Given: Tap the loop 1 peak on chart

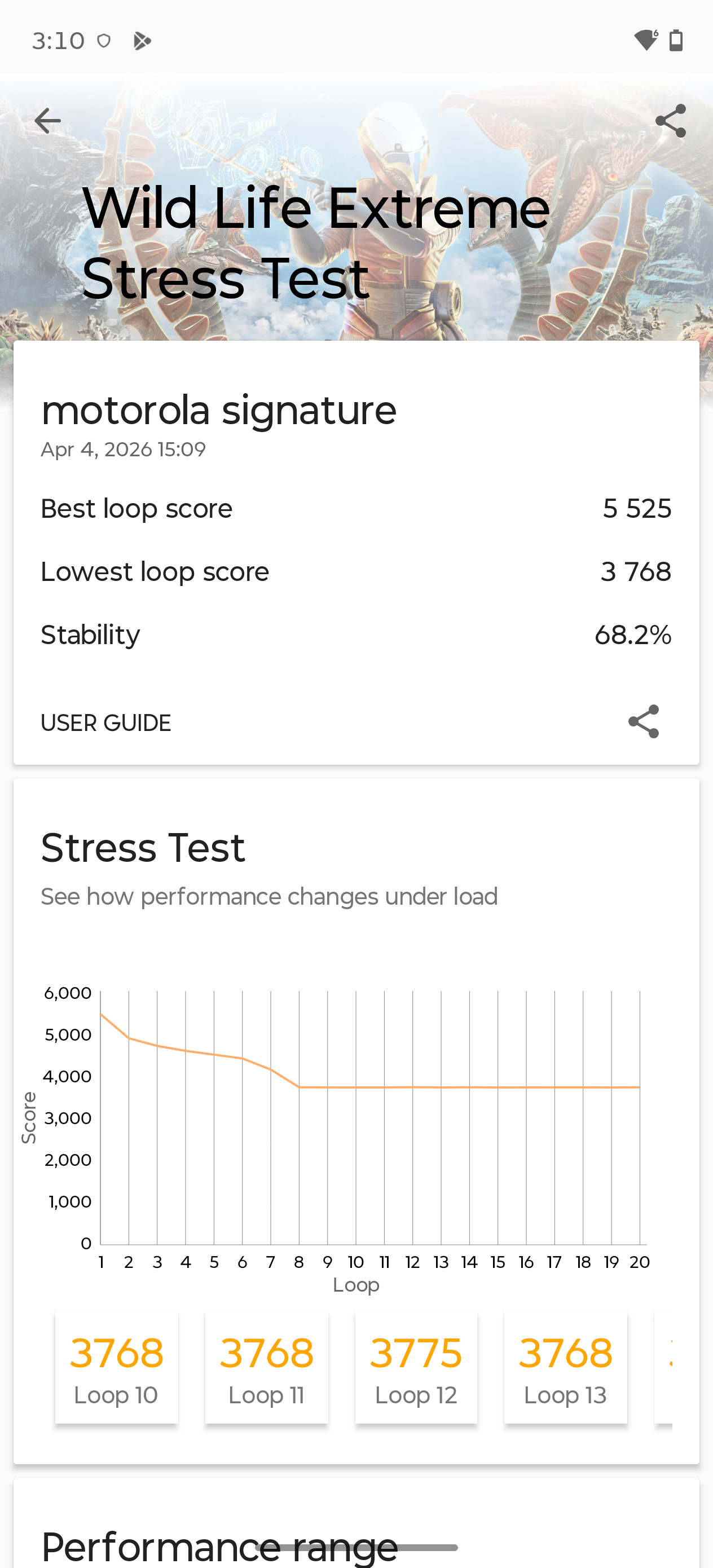Looking at the screenshot, I should coord(101,1014).
